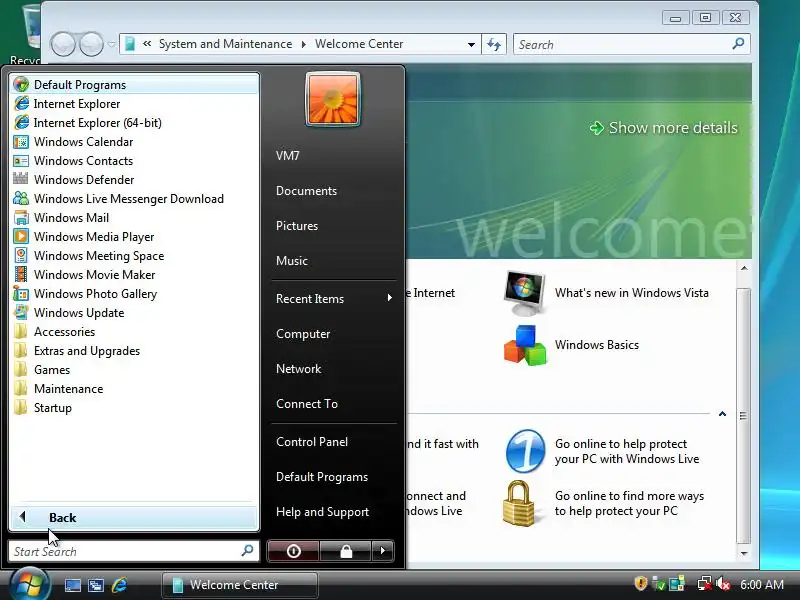Image resolution: width=800 pixels, height=600 pixels.
Task: Switch between windows Quick Launch icon
Action: tap(95, 585)
